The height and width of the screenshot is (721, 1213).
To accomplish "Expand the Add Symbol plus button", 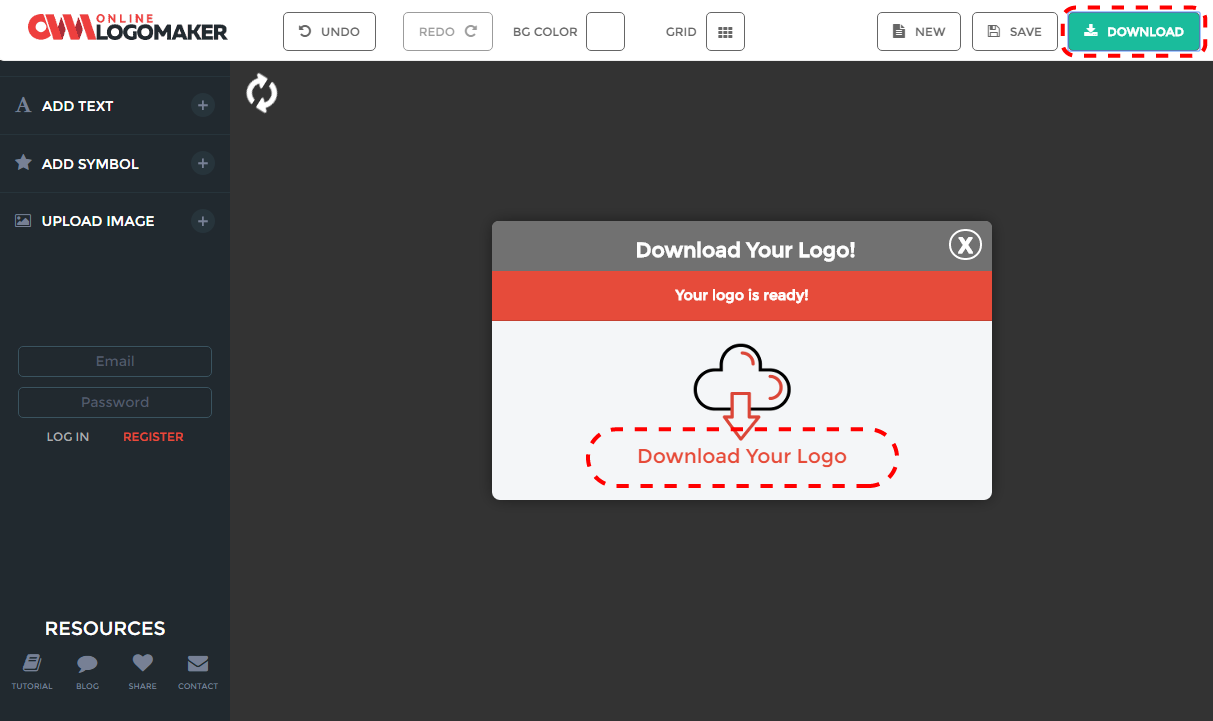I will [202, 163].
